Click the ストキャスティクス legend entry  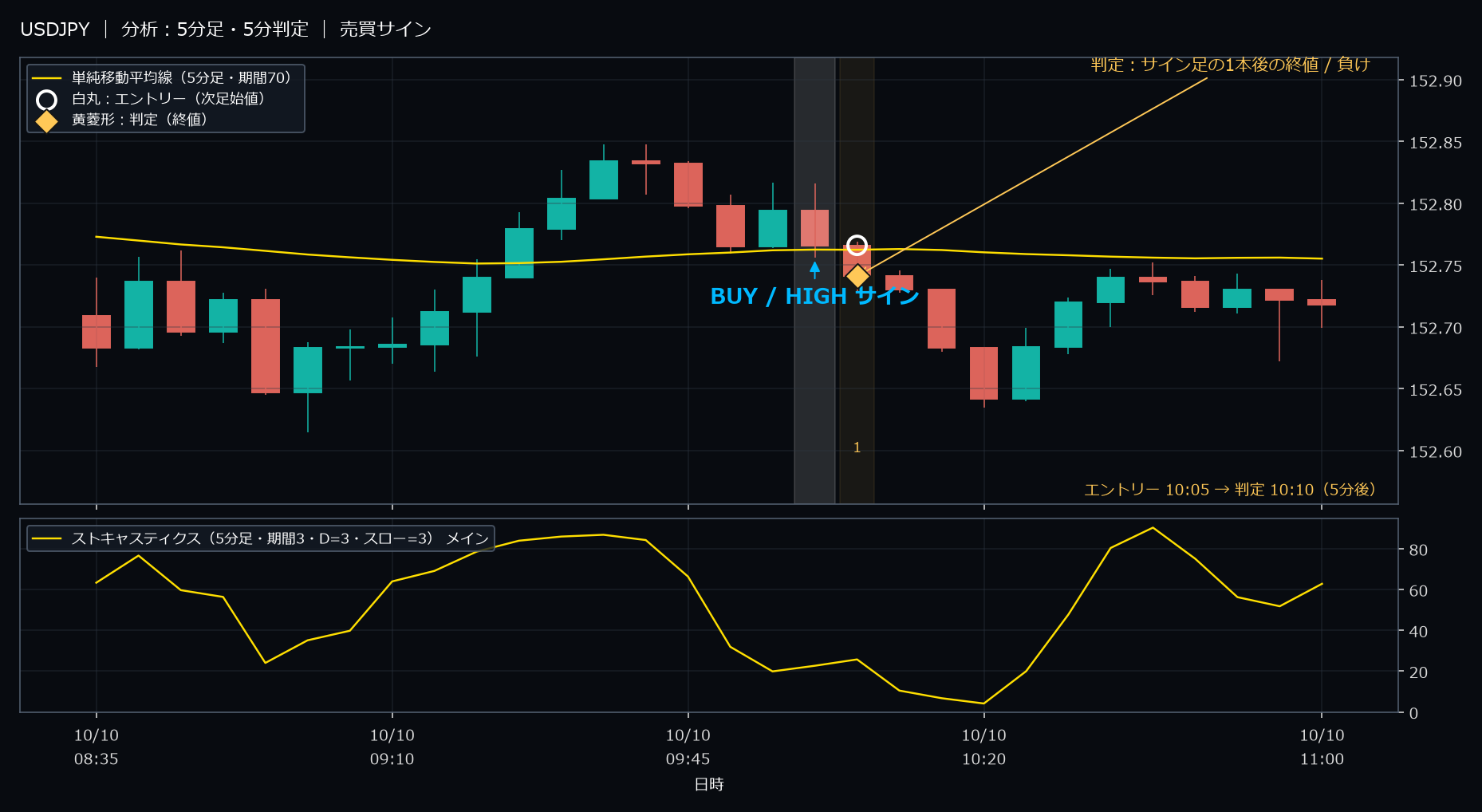pyautogui.click(x=260, y=538)
